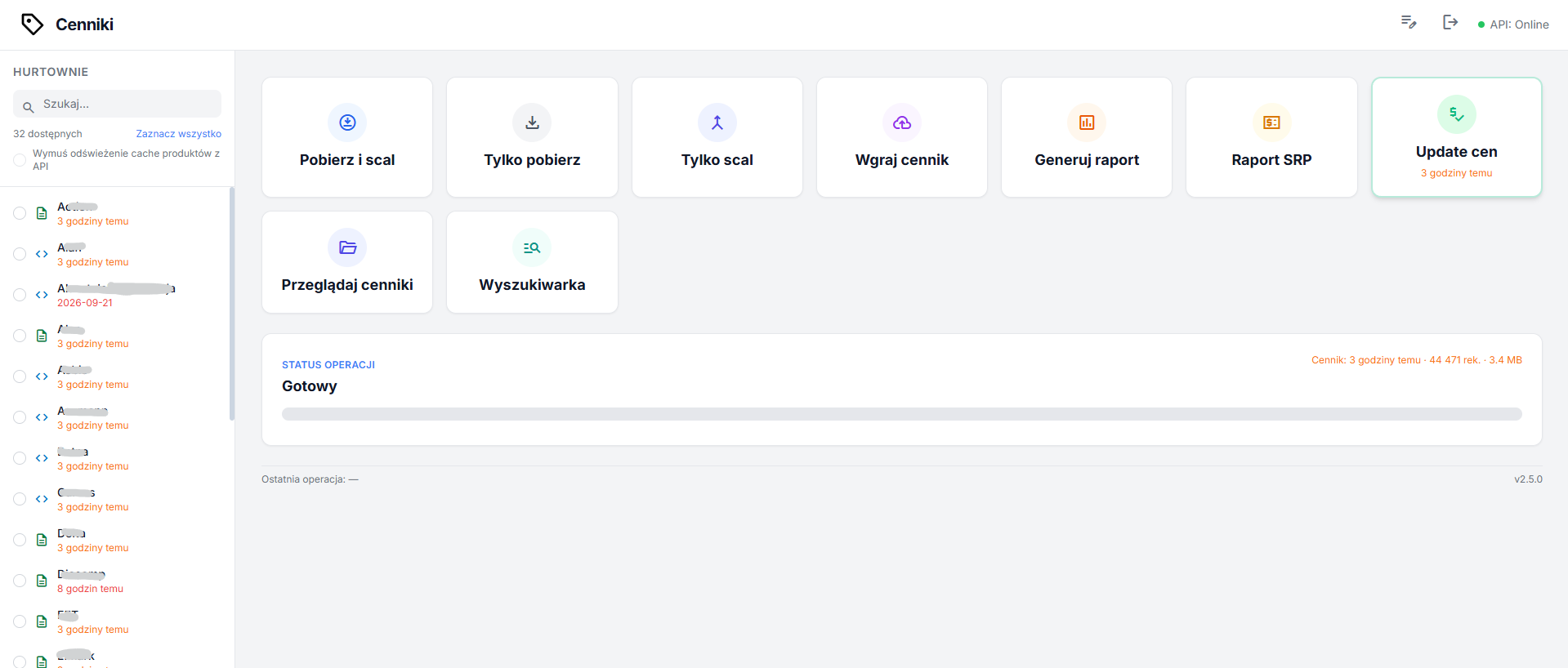Viewport: 1568px width, 668px height.
Task: Click the Cenniki price tag logo
Action: [x=32, y=24]
